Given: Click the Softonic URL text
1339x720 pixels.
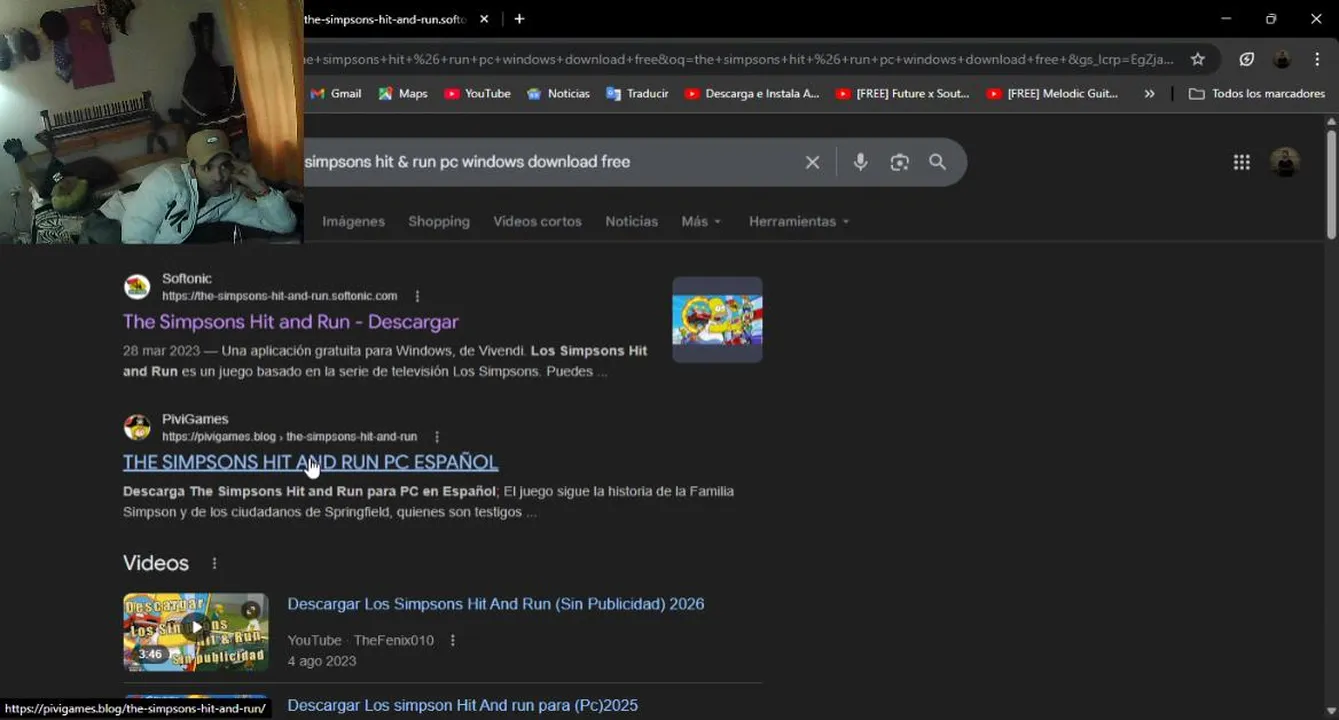Looking at the screenshot, I should (x=279, y=296).
